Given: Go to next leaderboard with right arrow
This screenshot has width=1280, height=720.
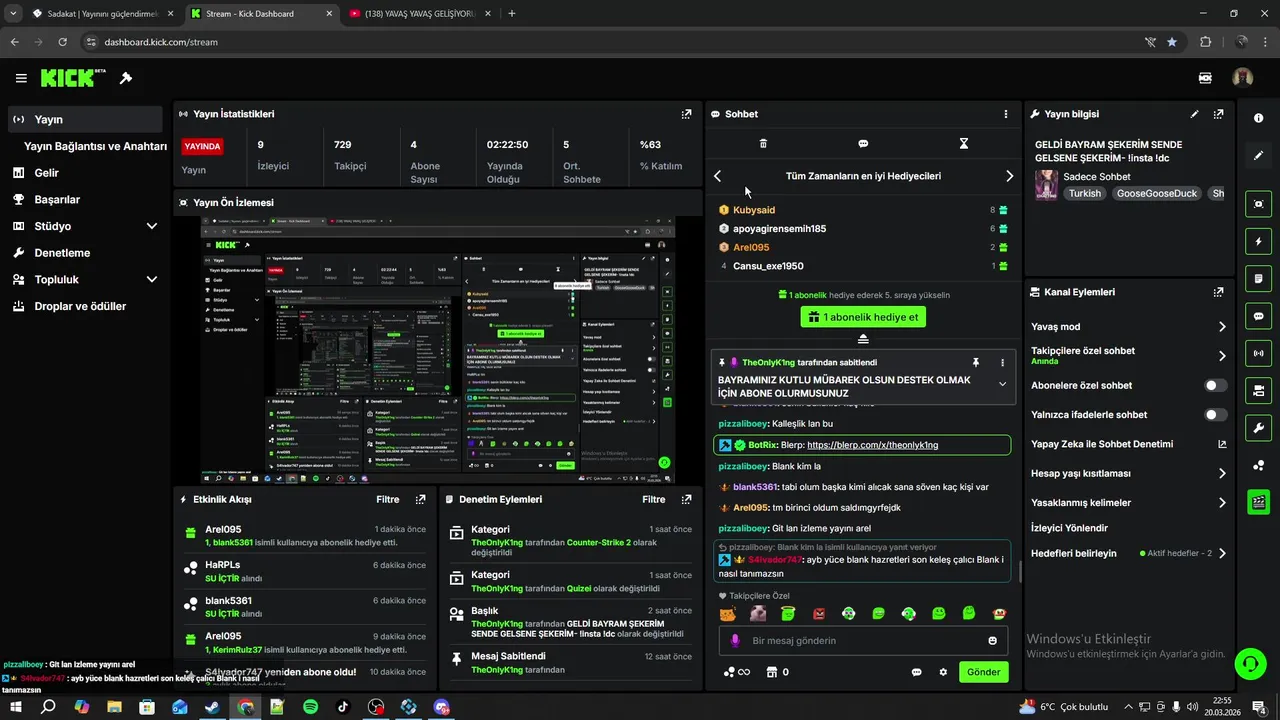Looking at the screenshot, I should click(x=1009, y=176).
